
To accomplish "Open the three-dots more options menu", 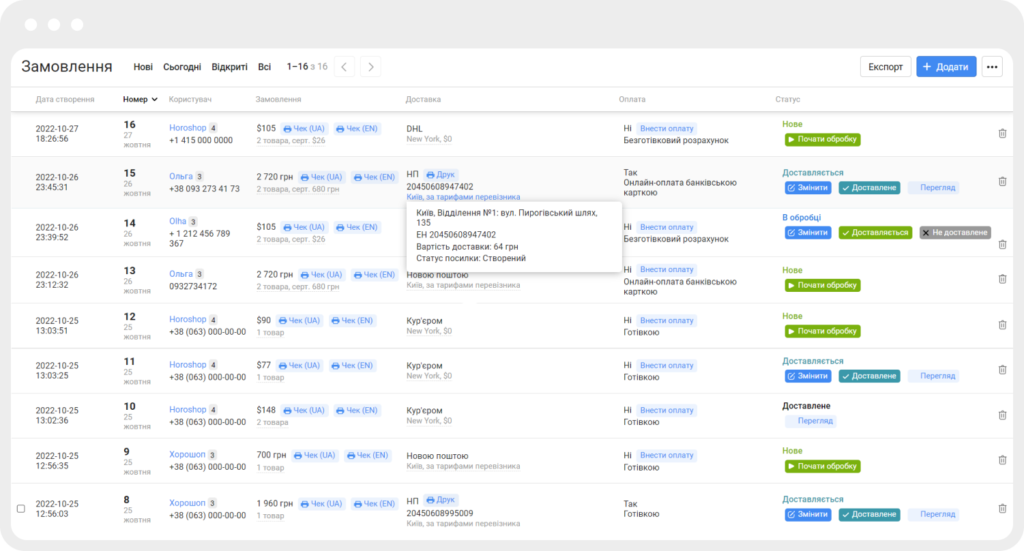I will coord(991,67).
